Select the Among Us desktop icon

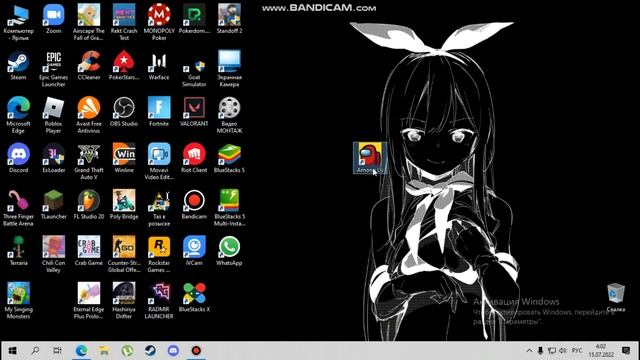point(370,158)
